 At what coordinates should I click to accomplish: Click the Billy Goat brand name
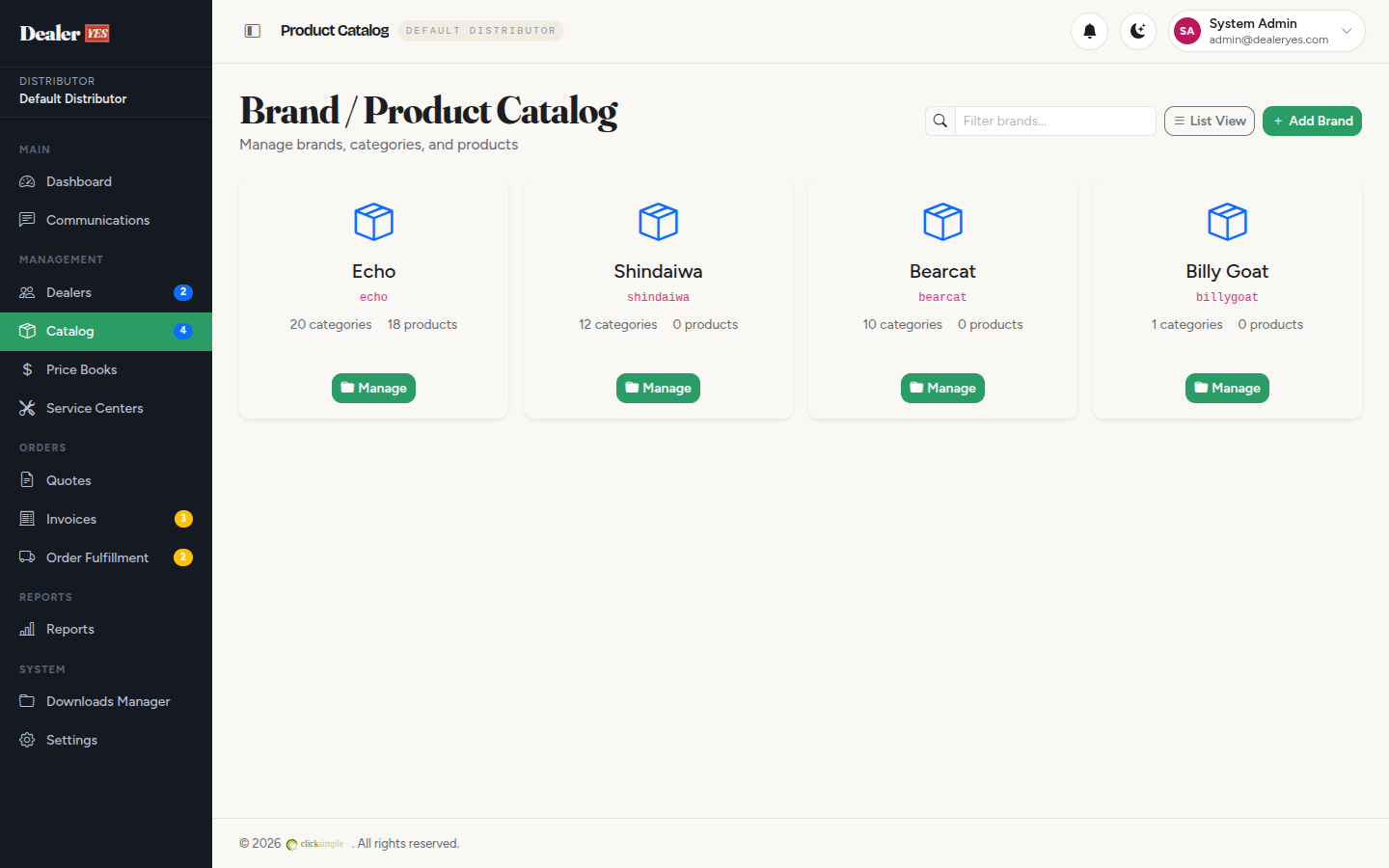(1228, 271)
